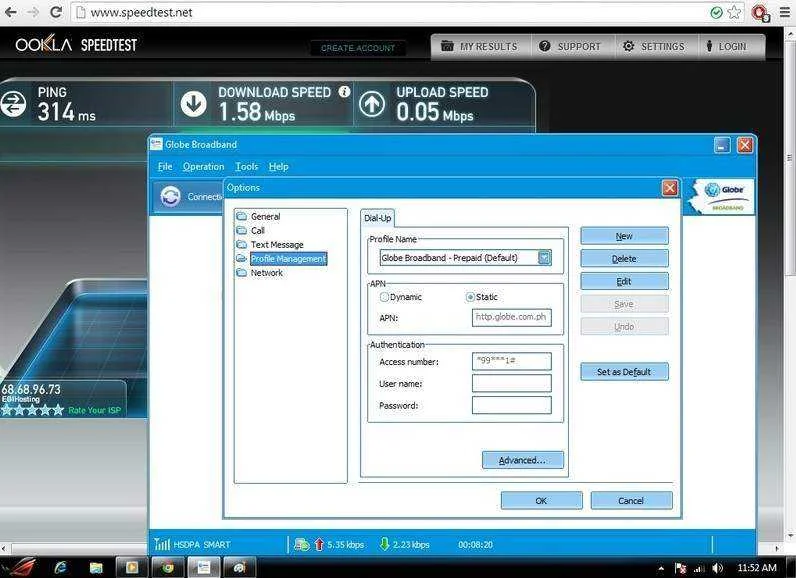Click the download speed info icon
Image resolution: width=796 pixels, height=578 pixels.
tap(344, 91)
